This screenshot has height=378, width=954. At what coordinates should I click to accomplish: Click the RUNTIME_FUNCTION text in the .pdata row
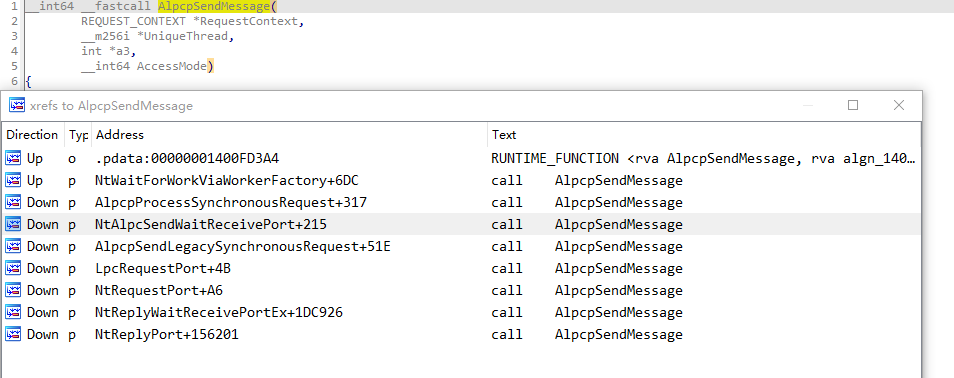(x=703, y=158)
